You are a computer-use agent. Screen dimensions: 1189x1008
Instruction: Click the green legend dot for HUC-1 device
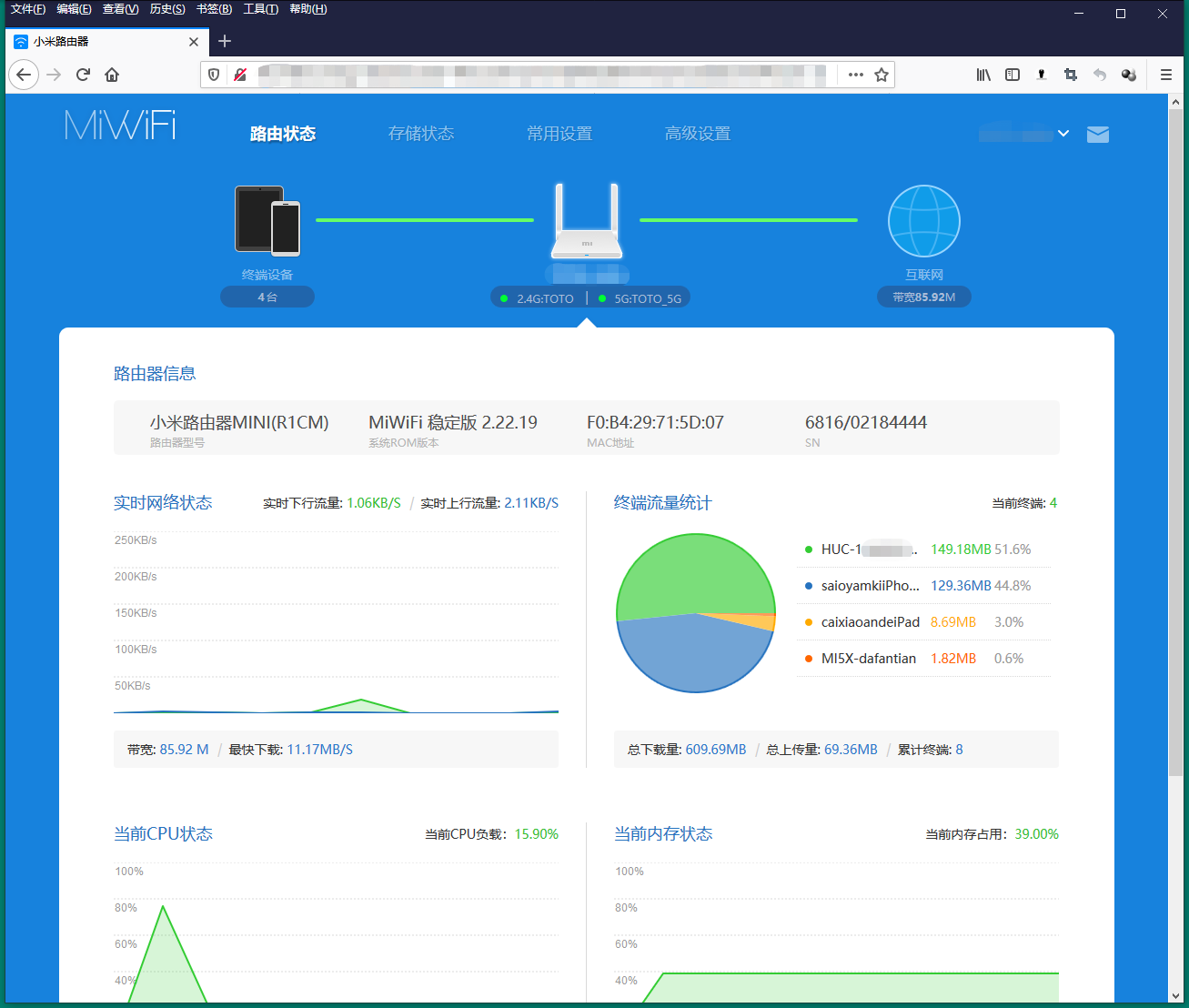click(x=809, y=549)
